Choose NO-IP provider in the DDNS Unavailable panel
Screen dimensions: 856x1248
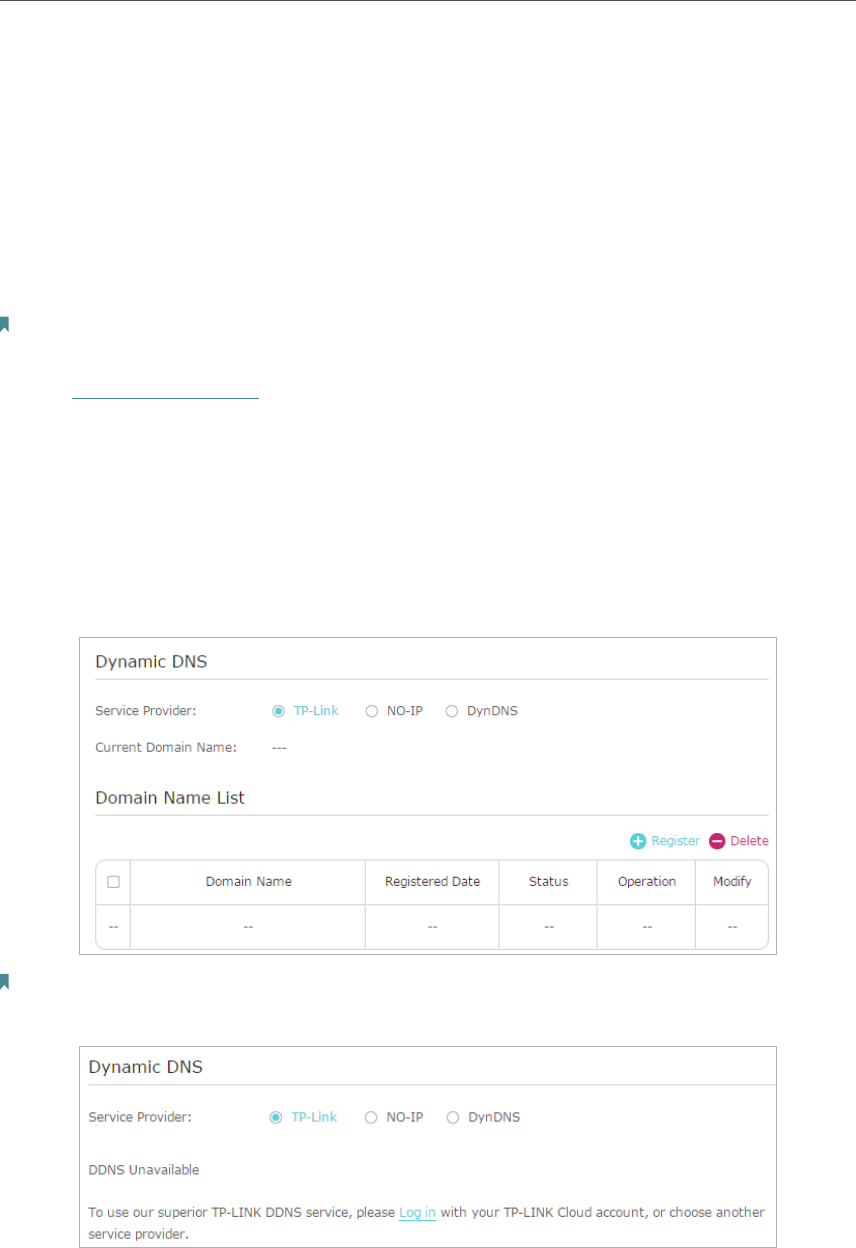click(371, 1117)
